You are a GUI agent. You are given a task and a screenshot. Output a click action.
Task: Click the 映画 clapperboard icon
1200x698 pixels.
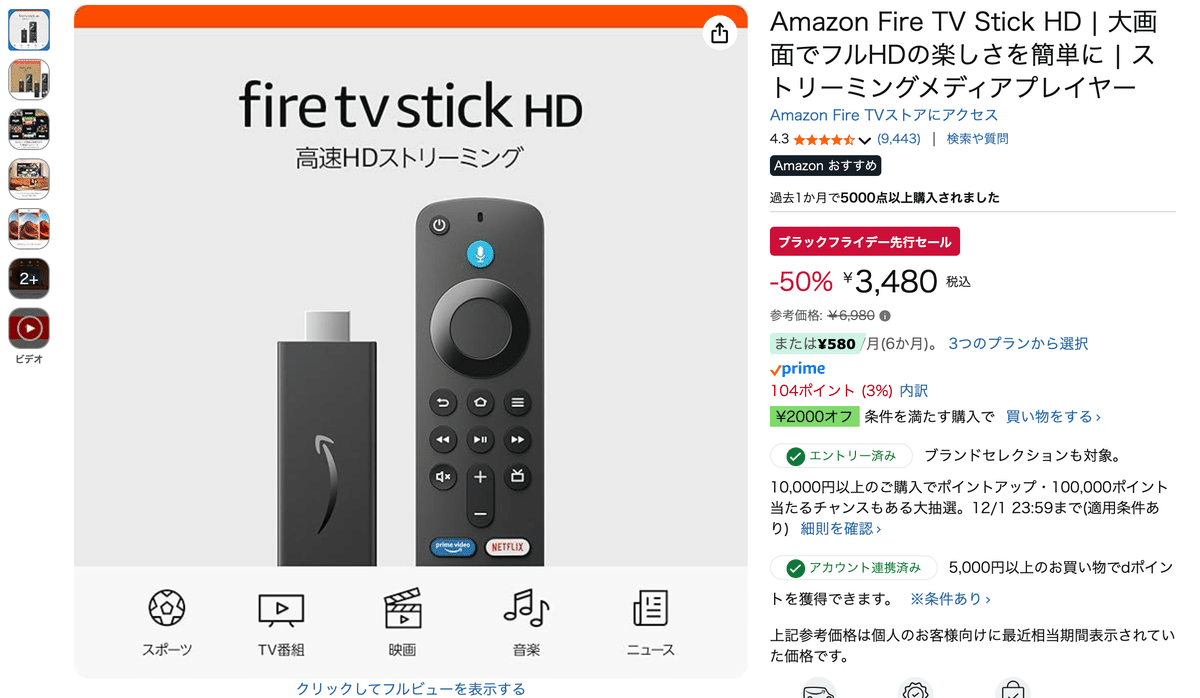coord(403,608)
